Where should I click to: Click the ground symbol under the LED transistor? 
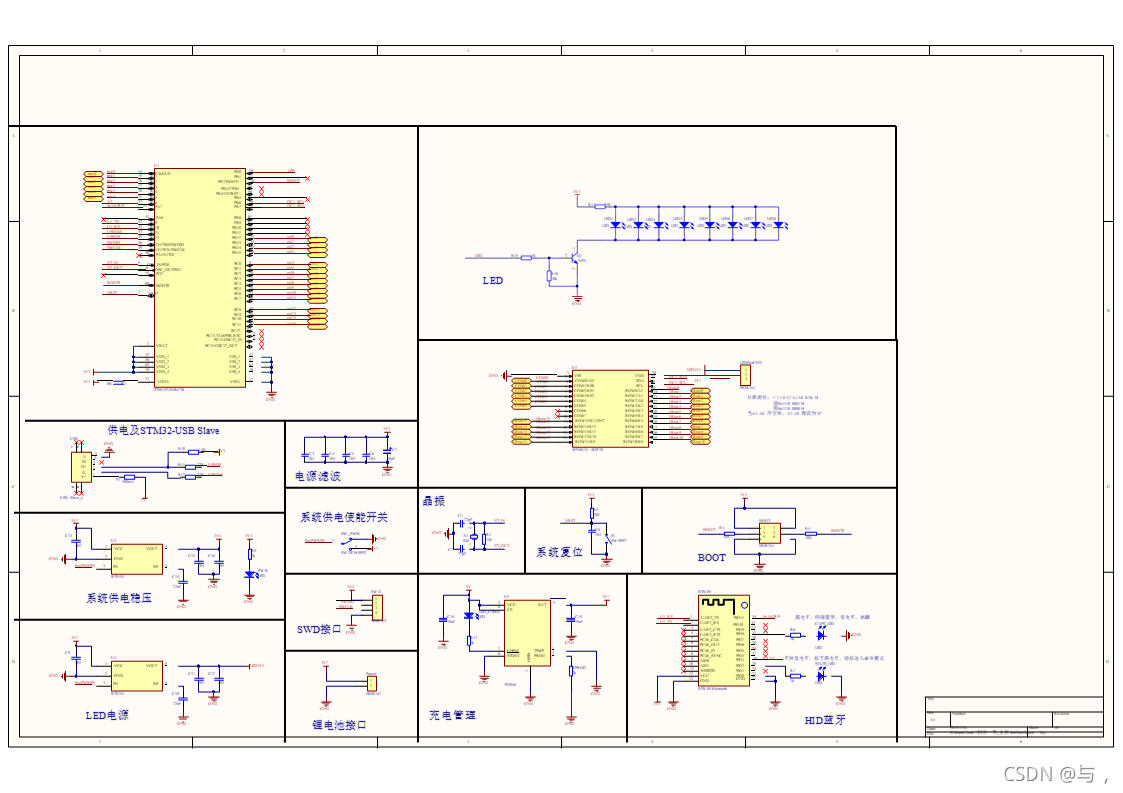(x=577, y=297)
